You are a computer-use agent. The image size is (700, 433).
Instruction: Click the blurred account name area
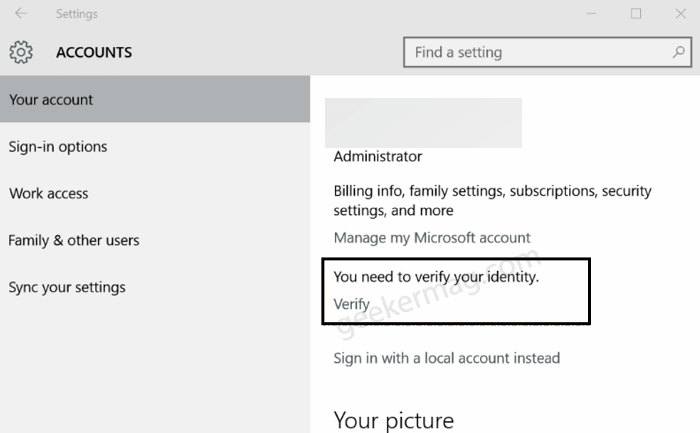423,123
